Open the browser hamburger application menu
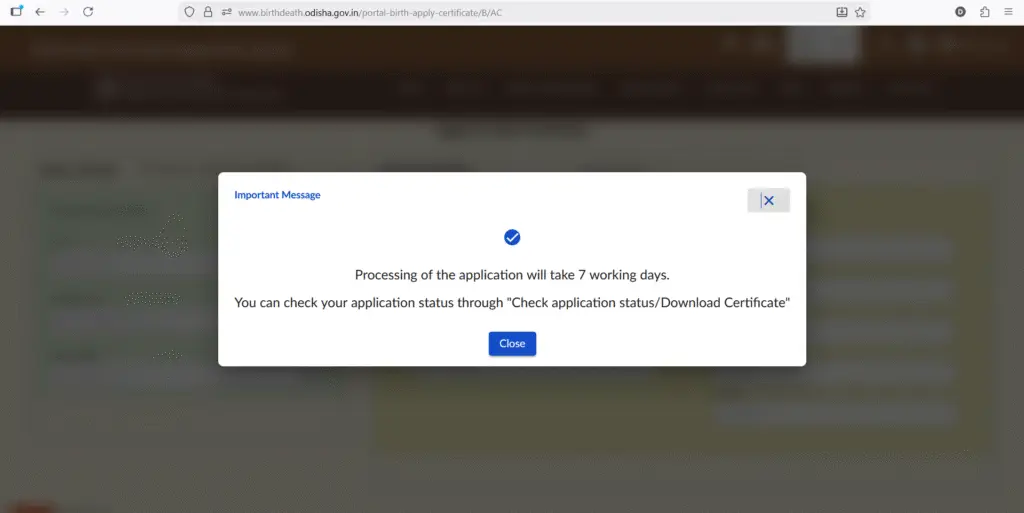Image resolution: width=1024 pixels, height=513 pixels. (1008, 12)
